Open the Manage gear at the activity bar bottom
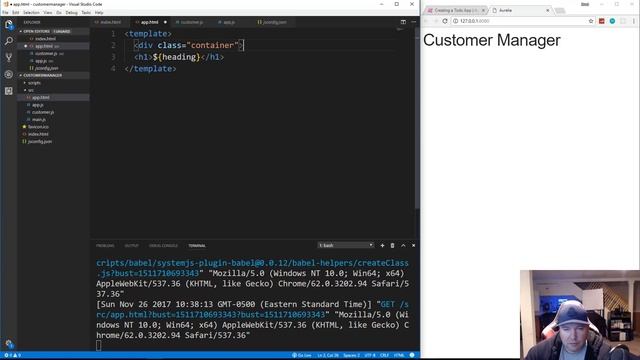 [x=9, y=344]
